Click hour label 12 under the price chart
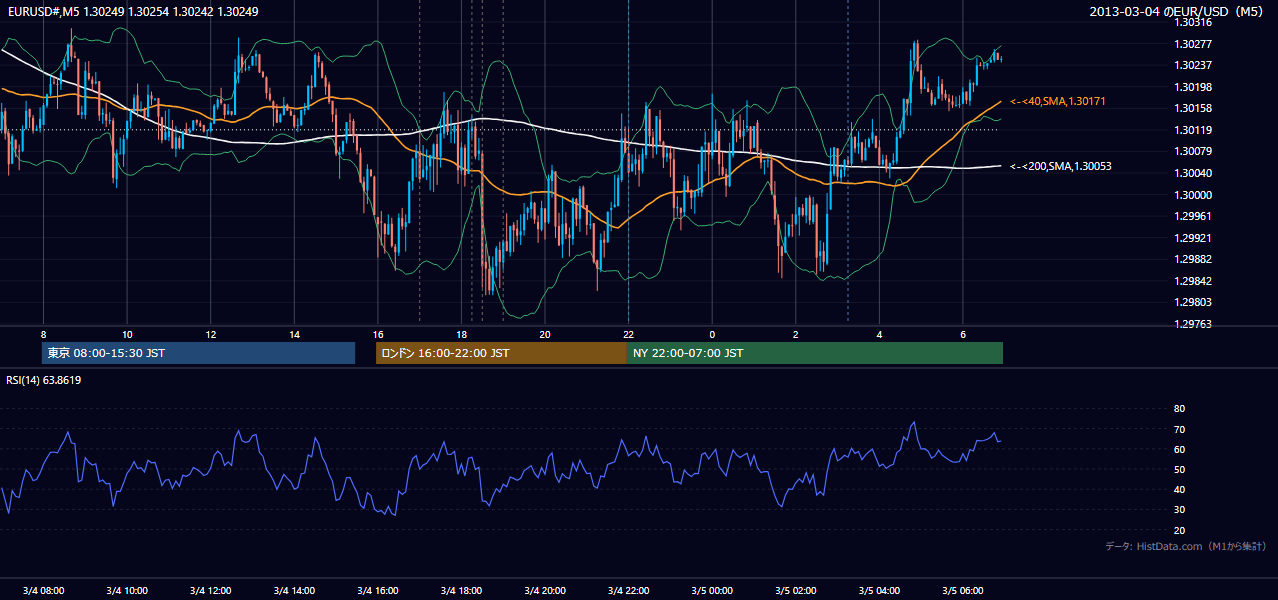Screen dimensions: 1278x600 point(210,334)
